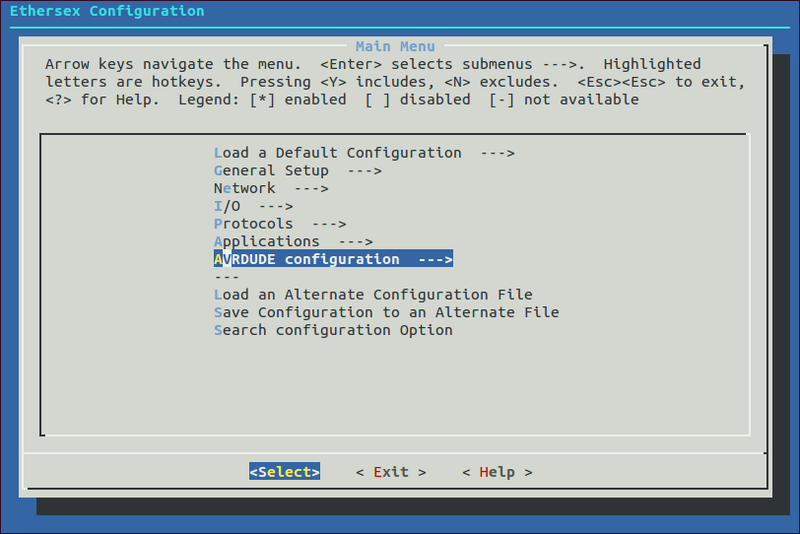
Task: Open the Help button
Action: pyautogui.click(x=497, y=472)
